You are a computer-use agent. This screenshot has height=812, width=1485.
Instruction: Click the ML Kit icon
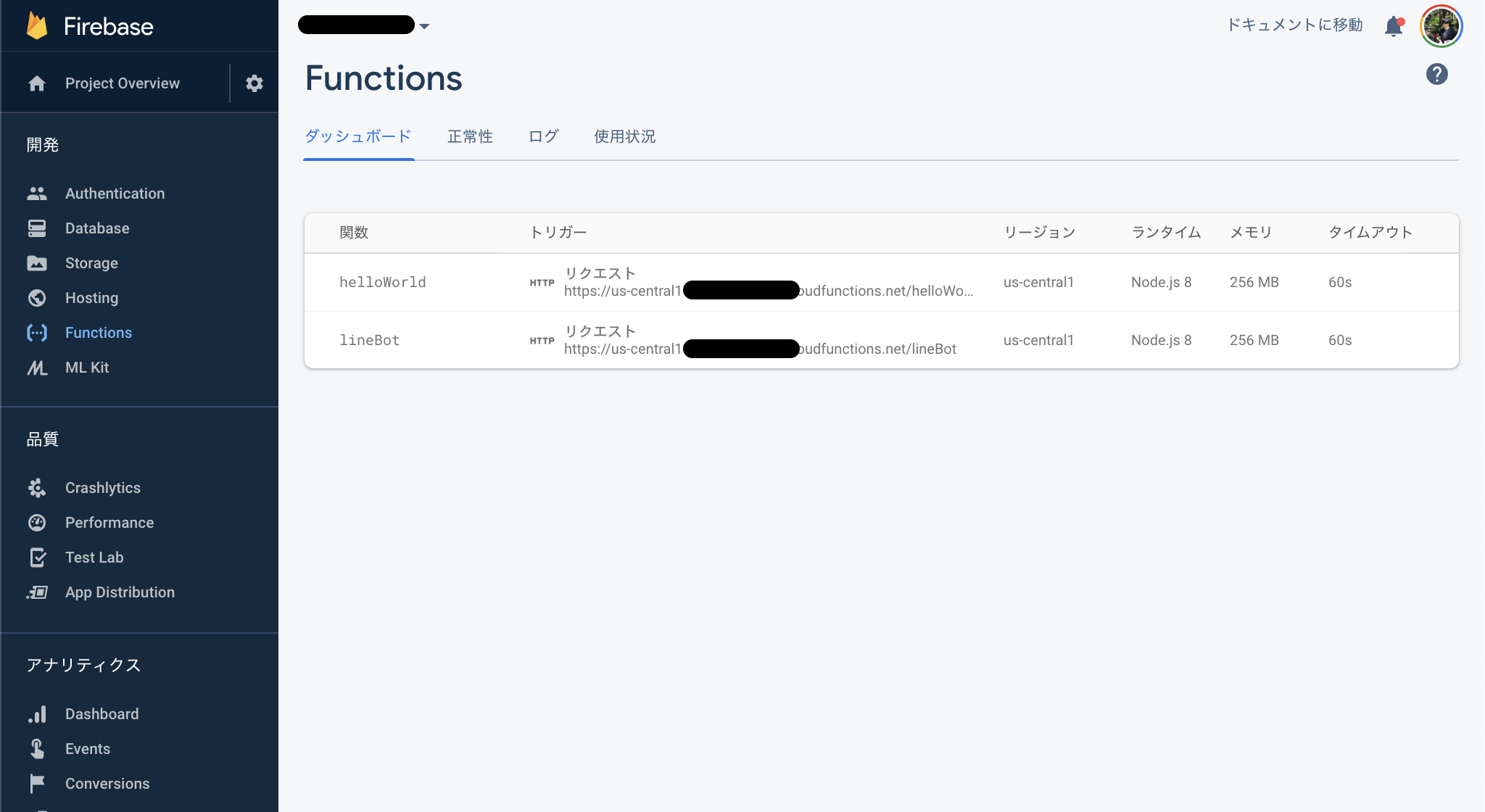click(x=37, y=368)
